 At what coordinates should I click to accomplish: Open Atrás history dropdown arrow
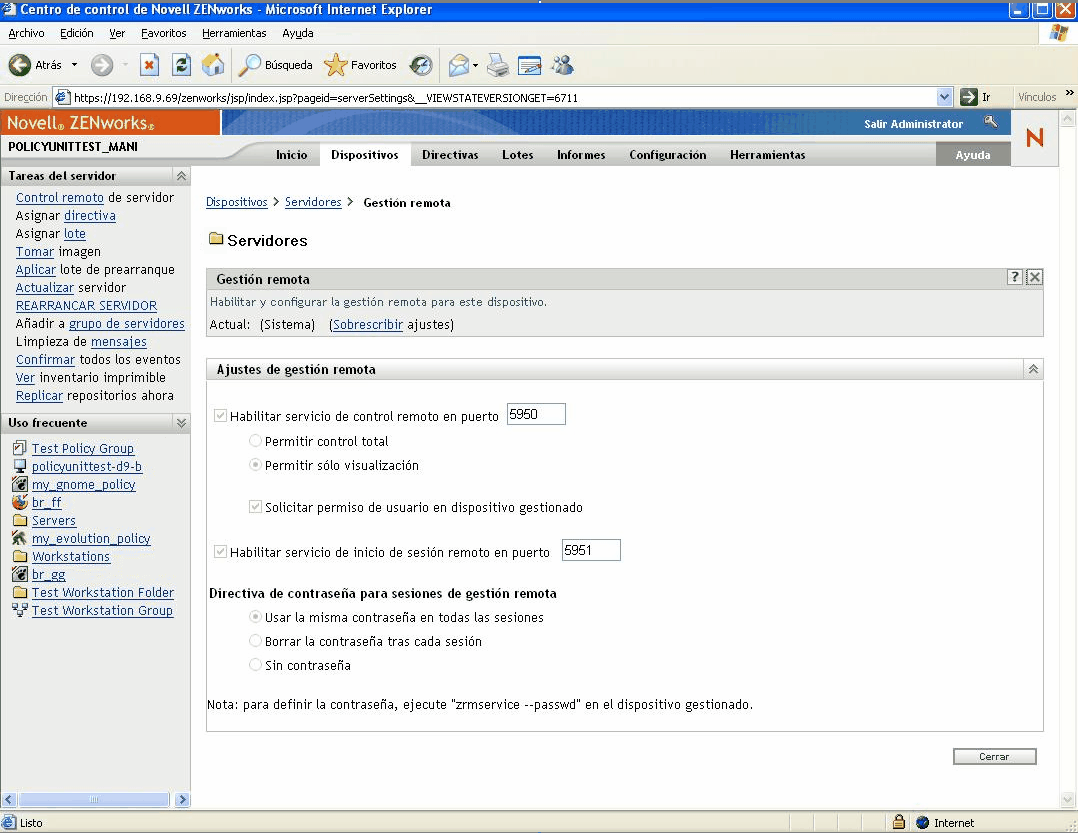pyautogui.click(x=74, y=65)
